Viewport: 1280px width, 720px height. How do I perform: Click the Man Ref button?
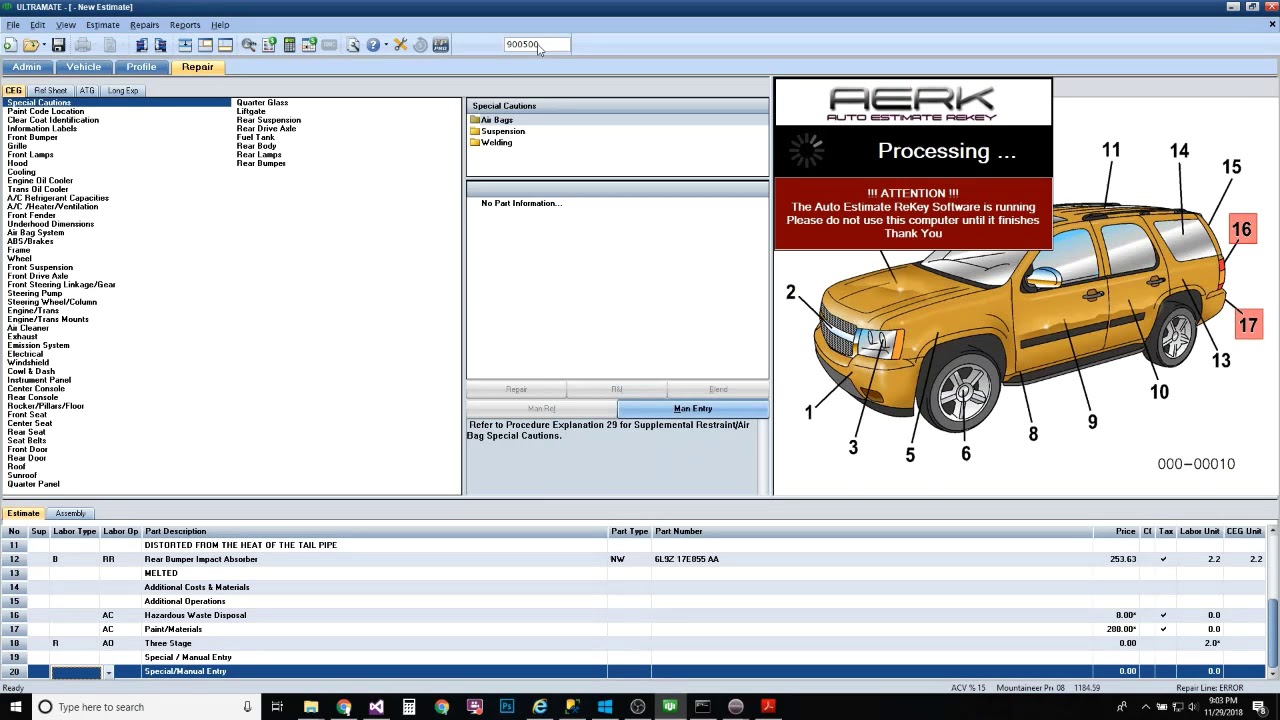[541, 409]
